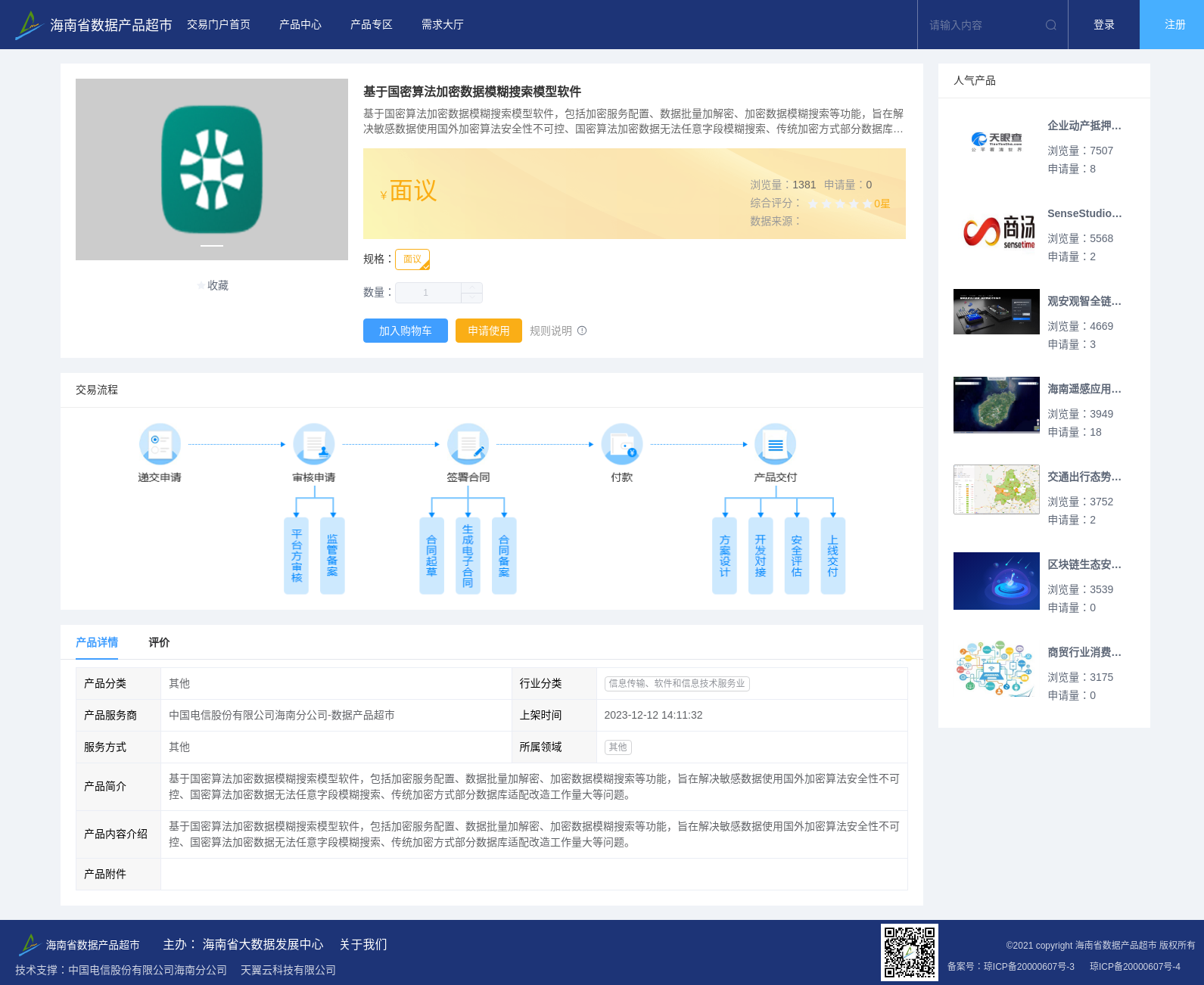Click the search magnifier icon
The width and height of the screenshot is (1204, 985).
coord(1050,25)
